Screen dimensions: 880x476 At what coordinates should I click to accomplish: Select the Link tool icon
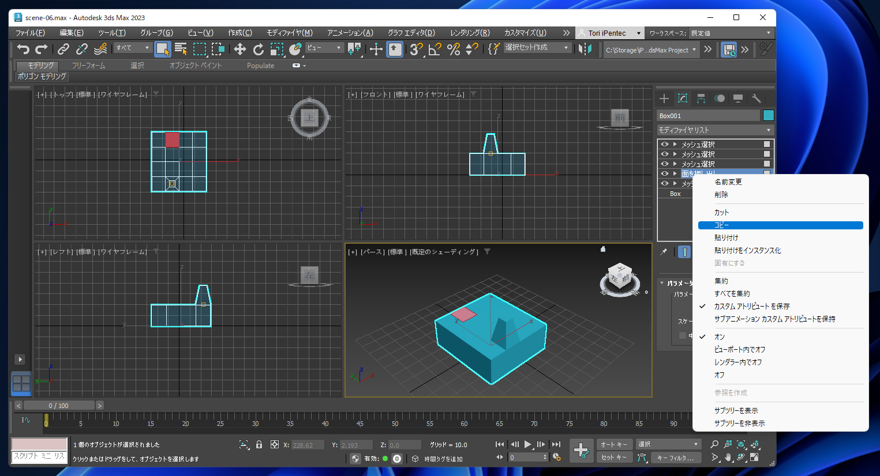coord(63,49)
